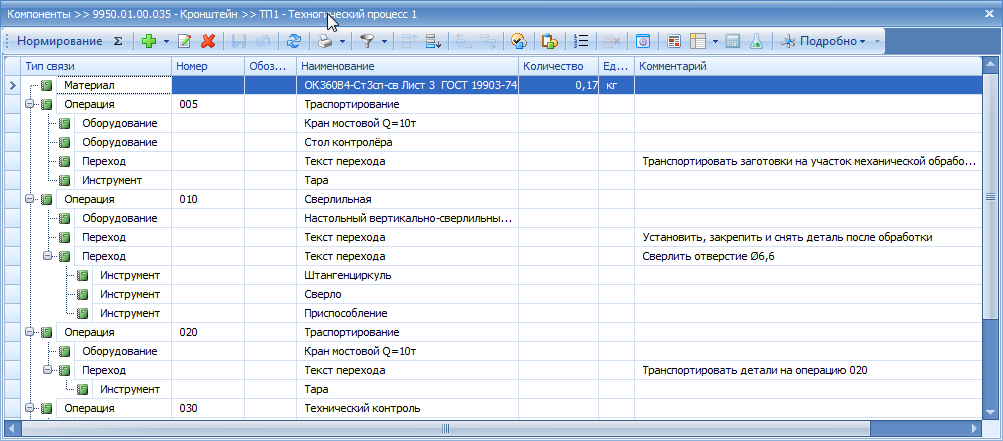Click the numbered list renumber icon
Viewport: 1003px width, 441px height.
(581, 41)
